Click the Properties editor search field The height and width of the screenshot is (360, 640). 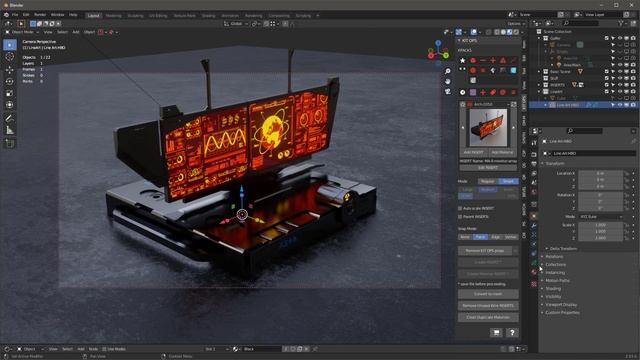pyautogui.click(x=584, y=131)
